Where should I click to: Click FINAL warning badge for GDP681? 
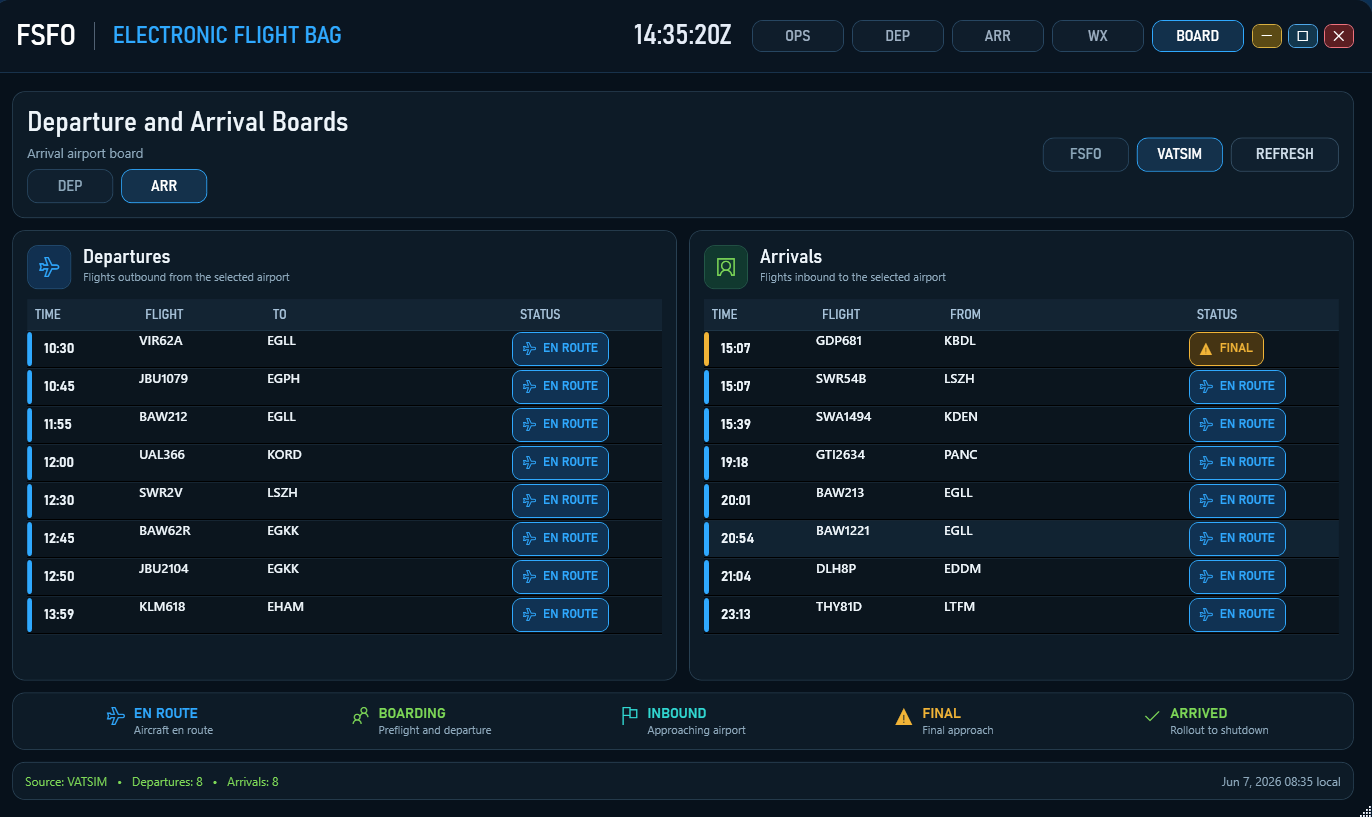1226,349
